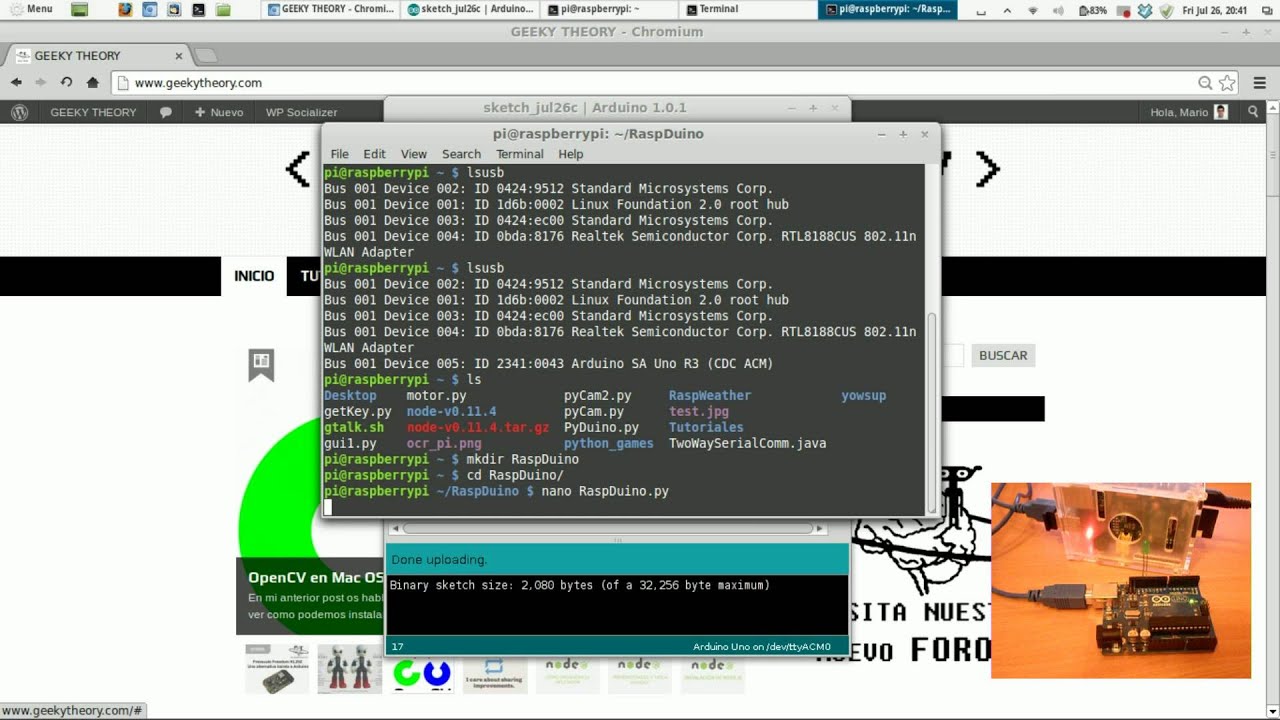The width and height of the screenshot is (1280, 720).
Task: Open GEEKY THEORY in WordPress admin bar
Action: point(93,112)
